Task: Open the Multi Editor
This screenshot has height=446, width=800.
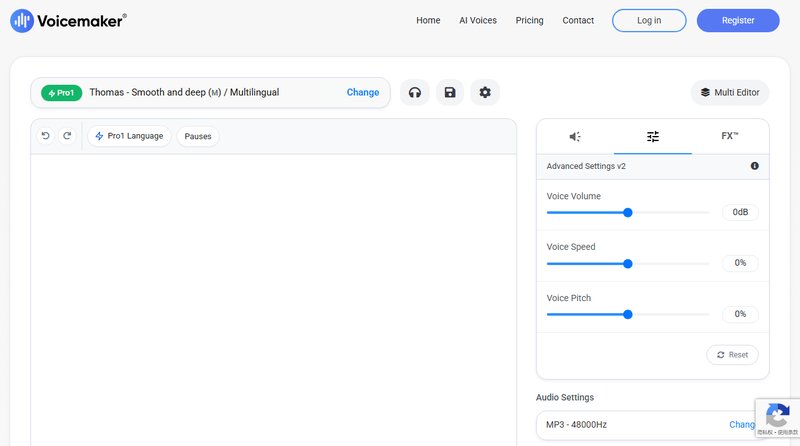Action: pos(729,92)
